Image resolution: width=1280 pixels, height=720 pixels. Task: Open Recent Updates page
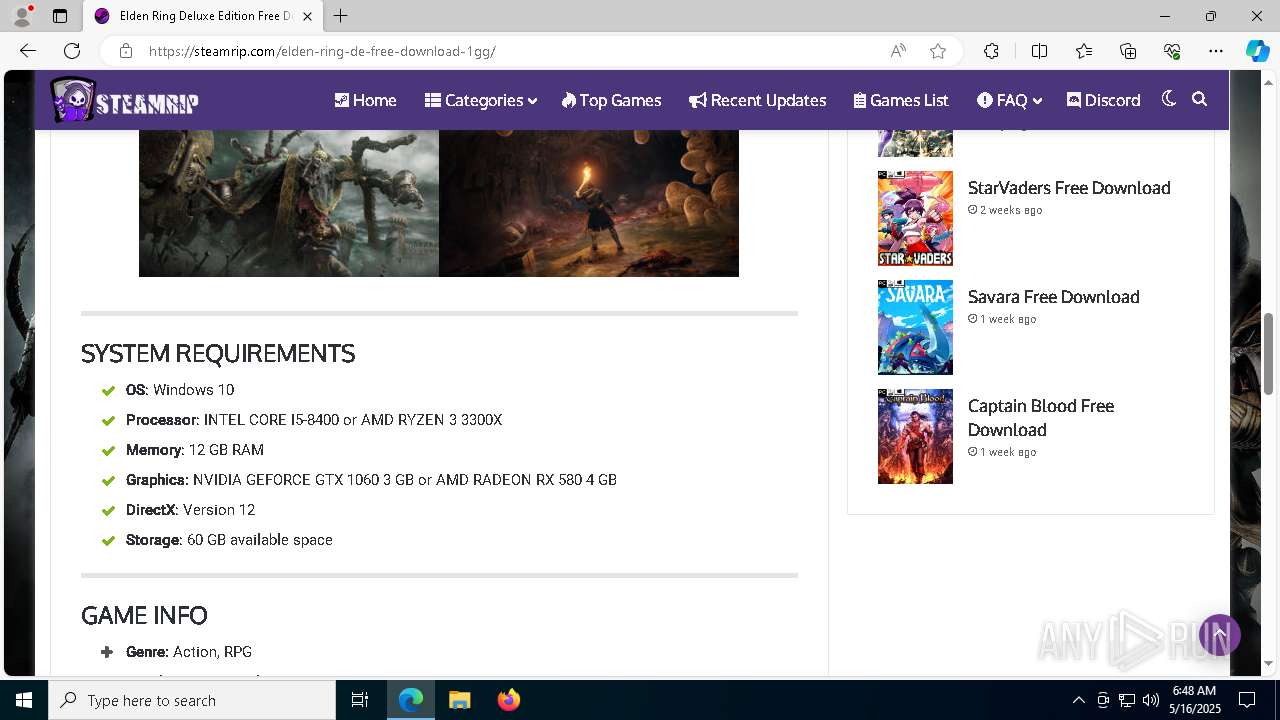tap(757, 100)
